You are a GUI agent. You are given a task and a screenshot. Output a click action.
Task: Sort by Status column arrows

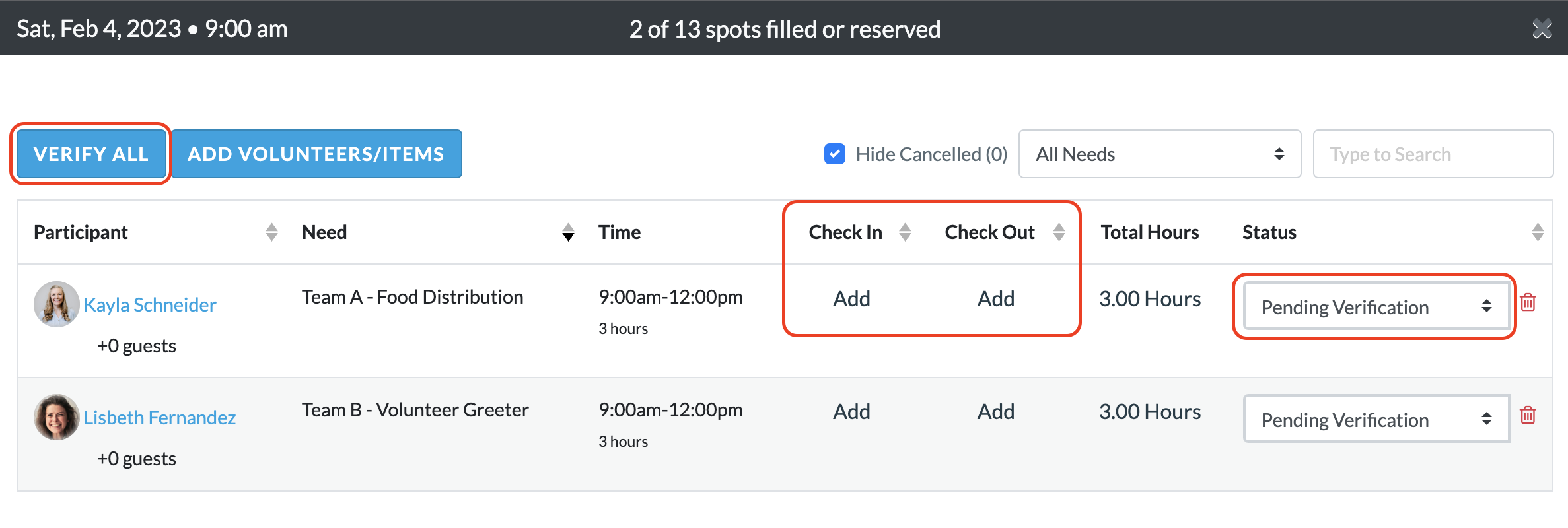pyautogui.click(x=1538, y=232)
